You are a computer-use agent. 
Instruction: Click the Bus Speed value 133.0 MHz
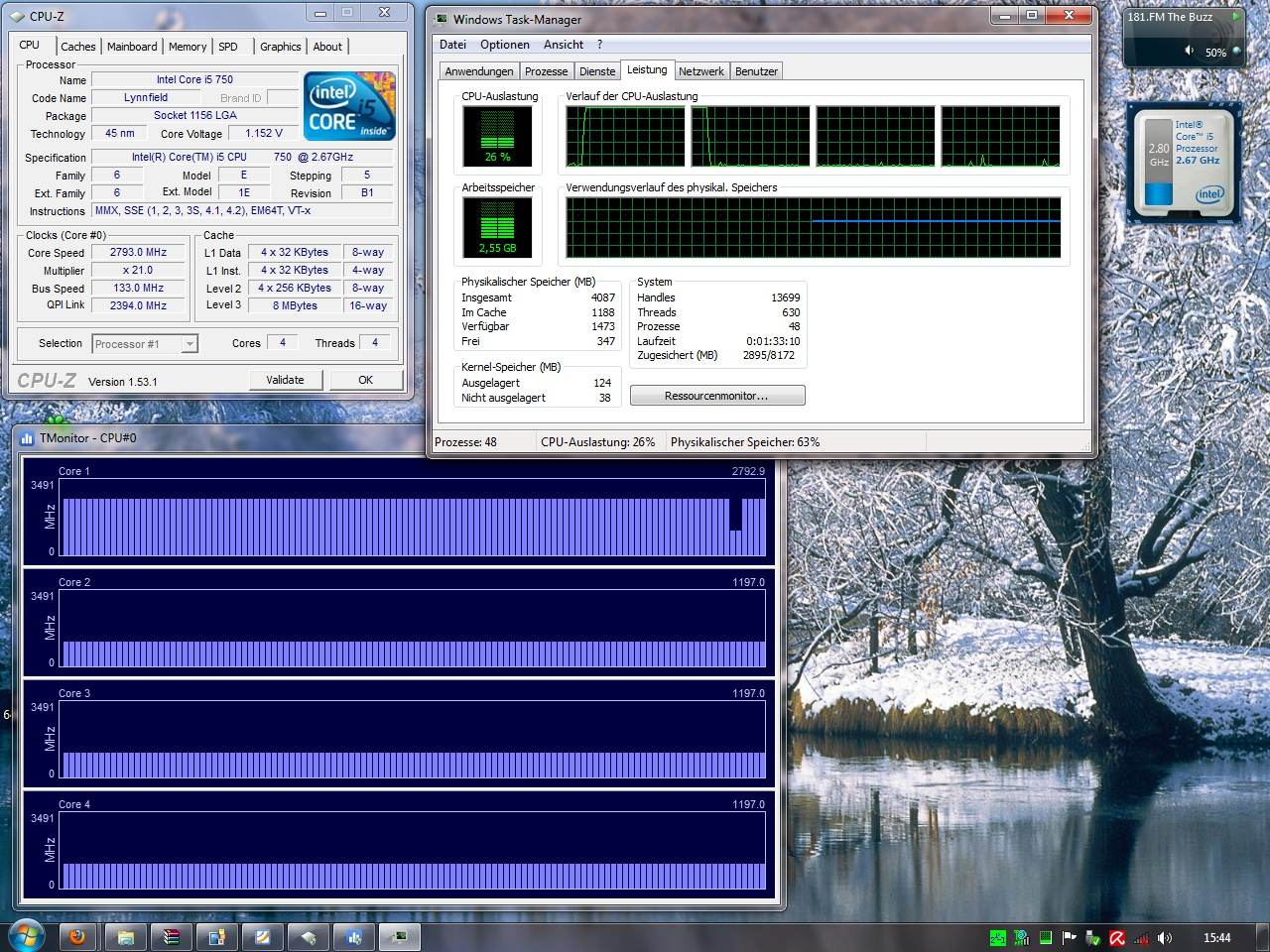[x=138, y=288]
